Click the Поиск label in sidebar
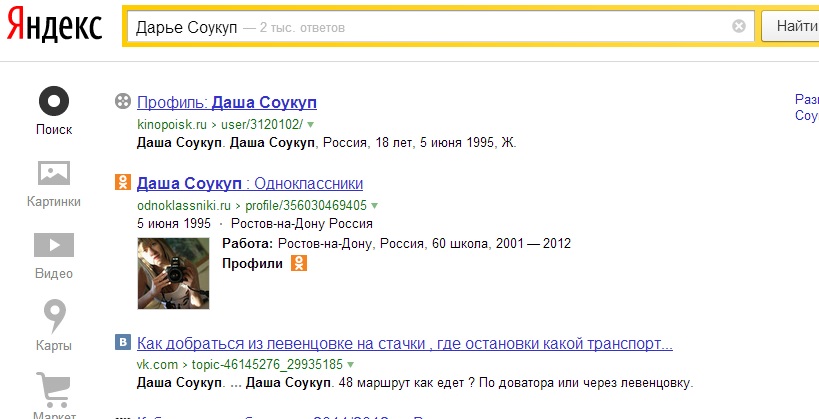This screenshot has height=419, width=819. [x=54, y=129]
